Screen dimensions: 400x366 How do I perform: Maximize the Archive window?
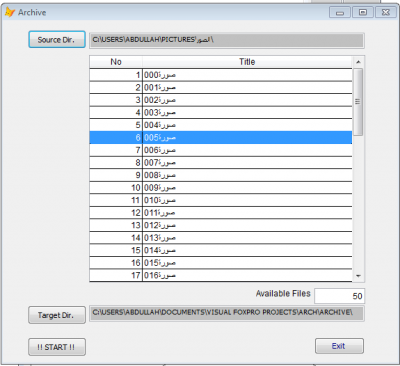[363, 13]
